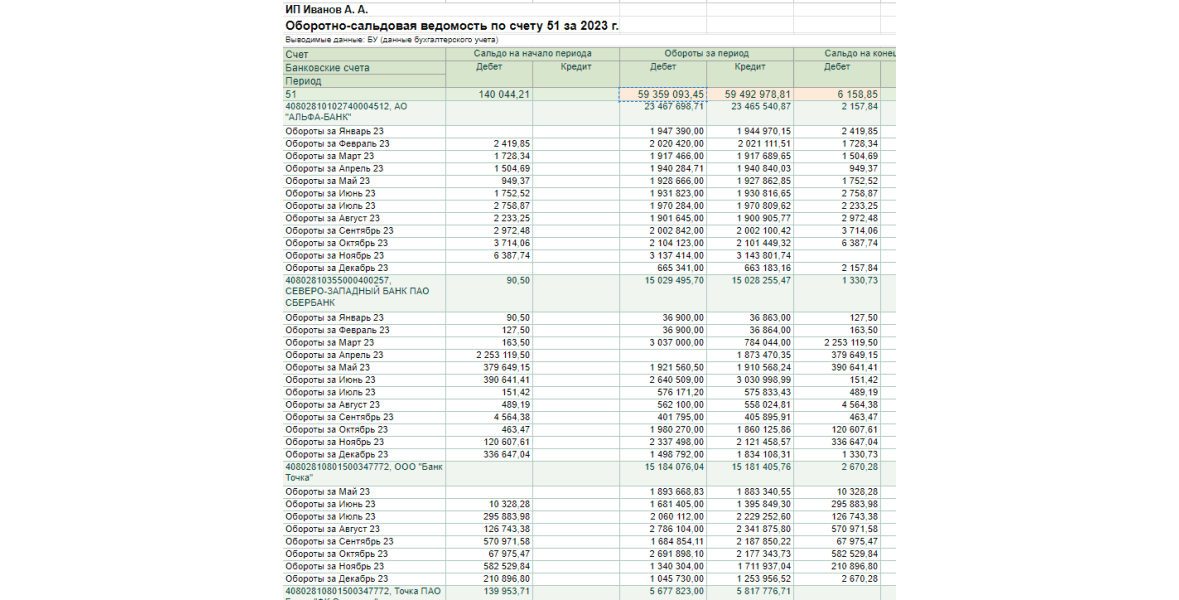Screen dimensions: 1179x600
Task: Select the cell '1 900 905,77'
Action: (x=750, y=218)
